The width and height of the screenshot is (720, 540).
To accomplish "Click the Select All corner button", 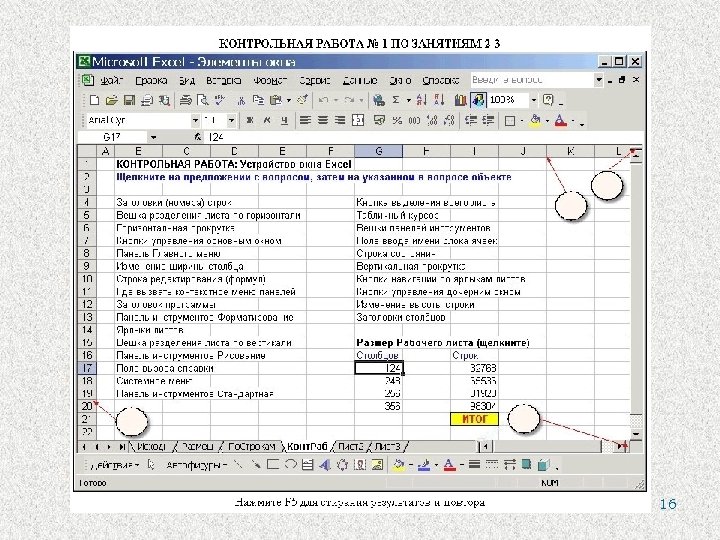I will [87, 151].
